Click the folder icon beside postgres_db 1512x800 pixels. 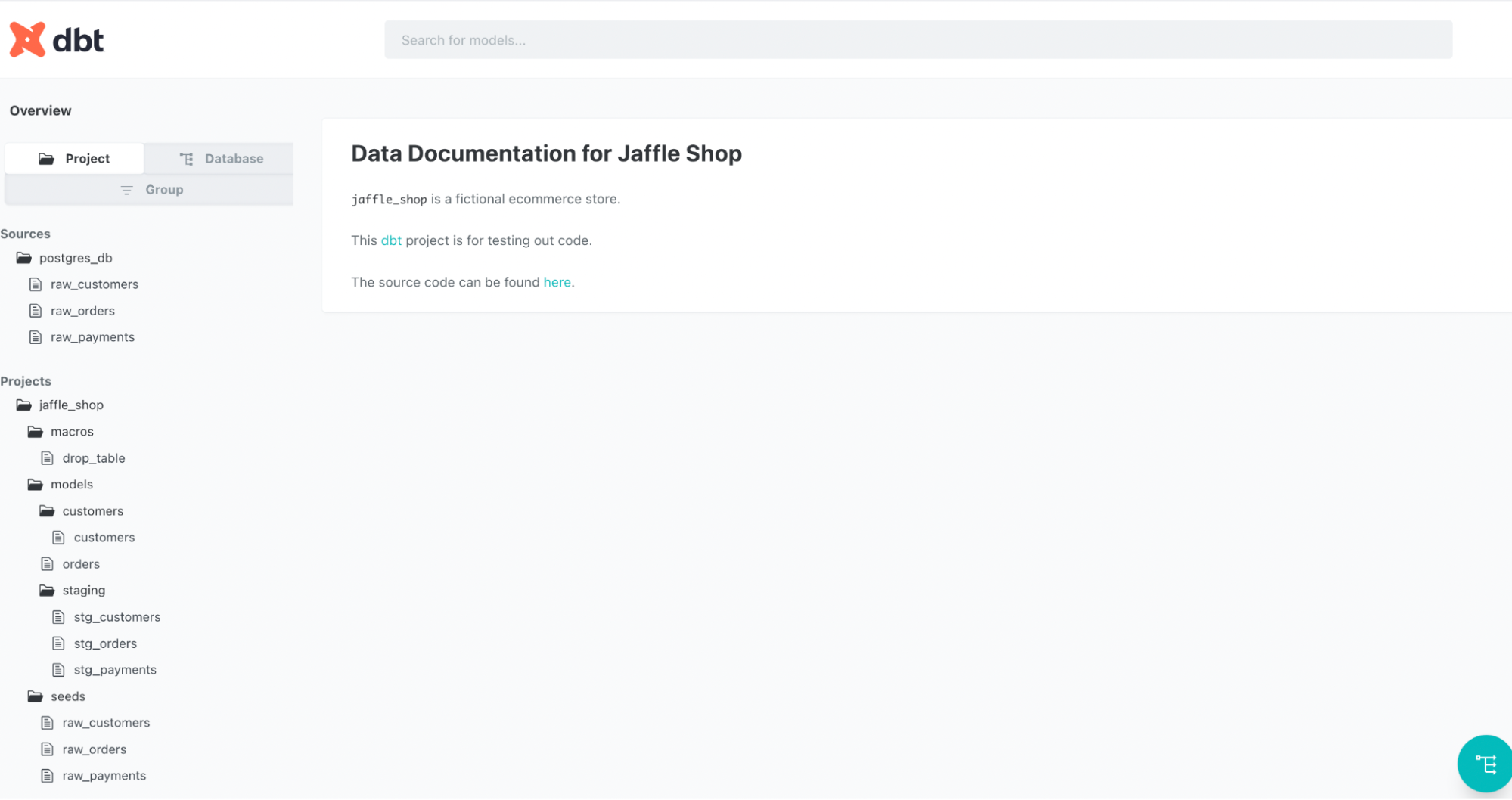click(x=24, y=258)
